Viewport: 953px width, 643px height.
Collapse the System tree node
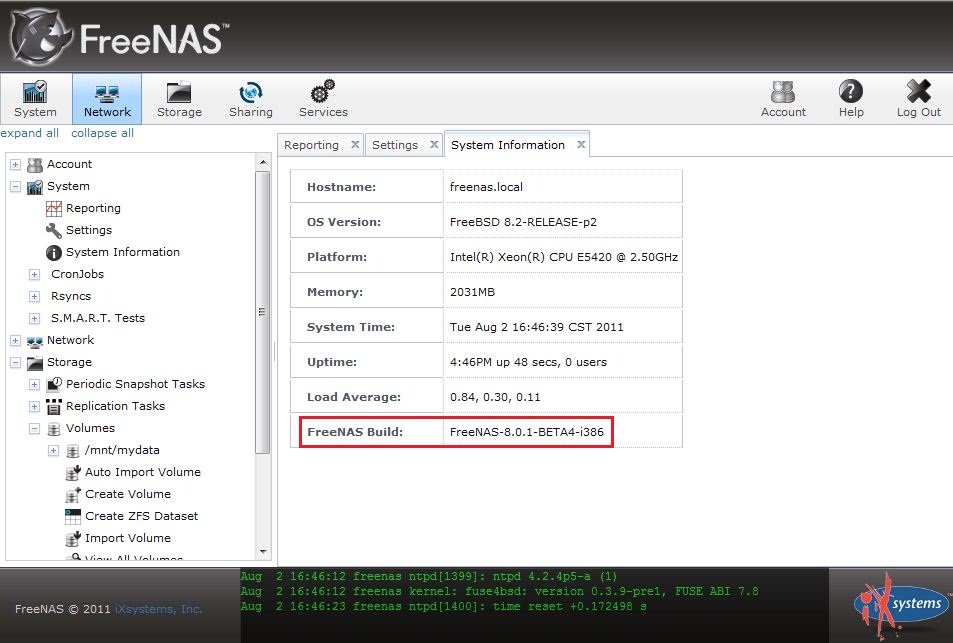[x=15, y=186]
